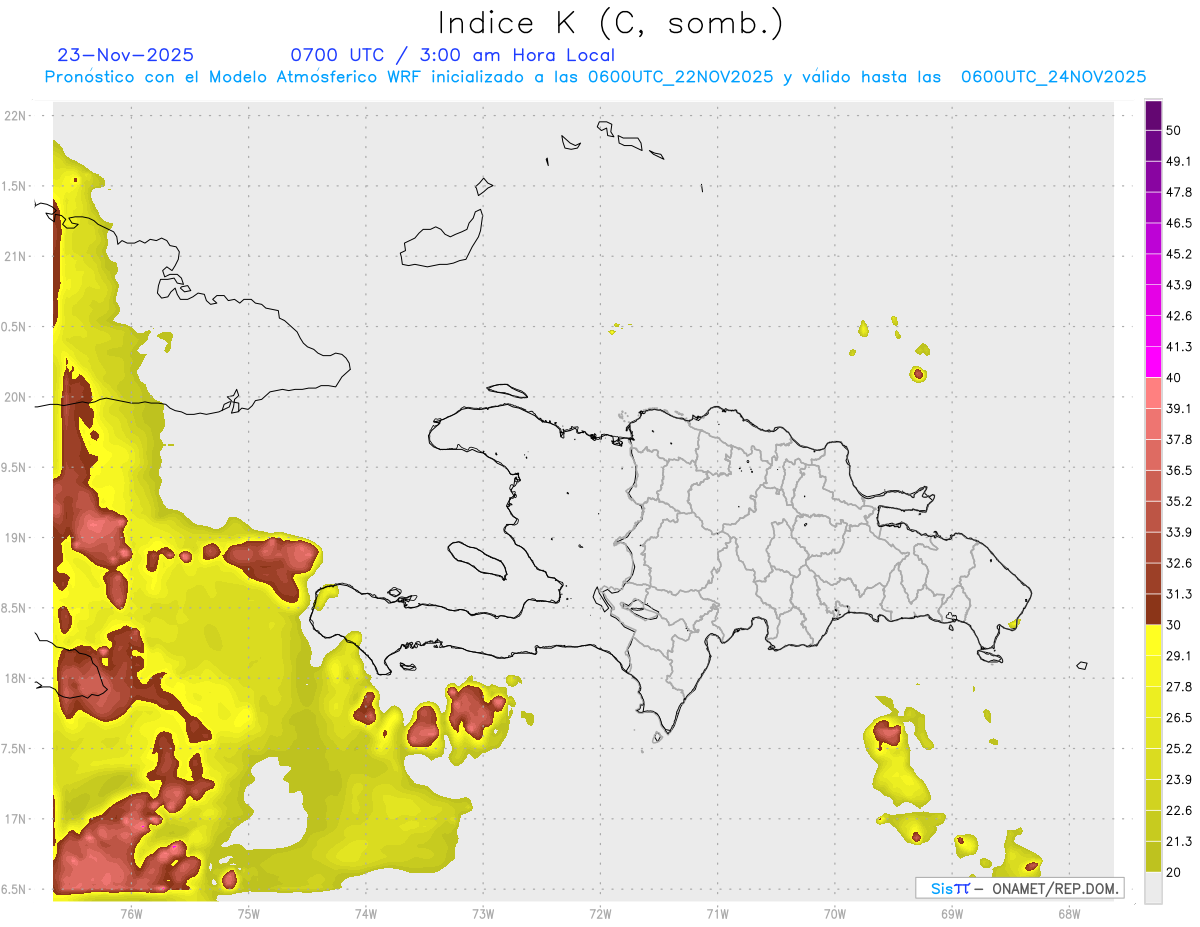Click the '33.9' colorbar label
The height and width of the screenshot is (927, 1200).
[x=1179, y=532]
